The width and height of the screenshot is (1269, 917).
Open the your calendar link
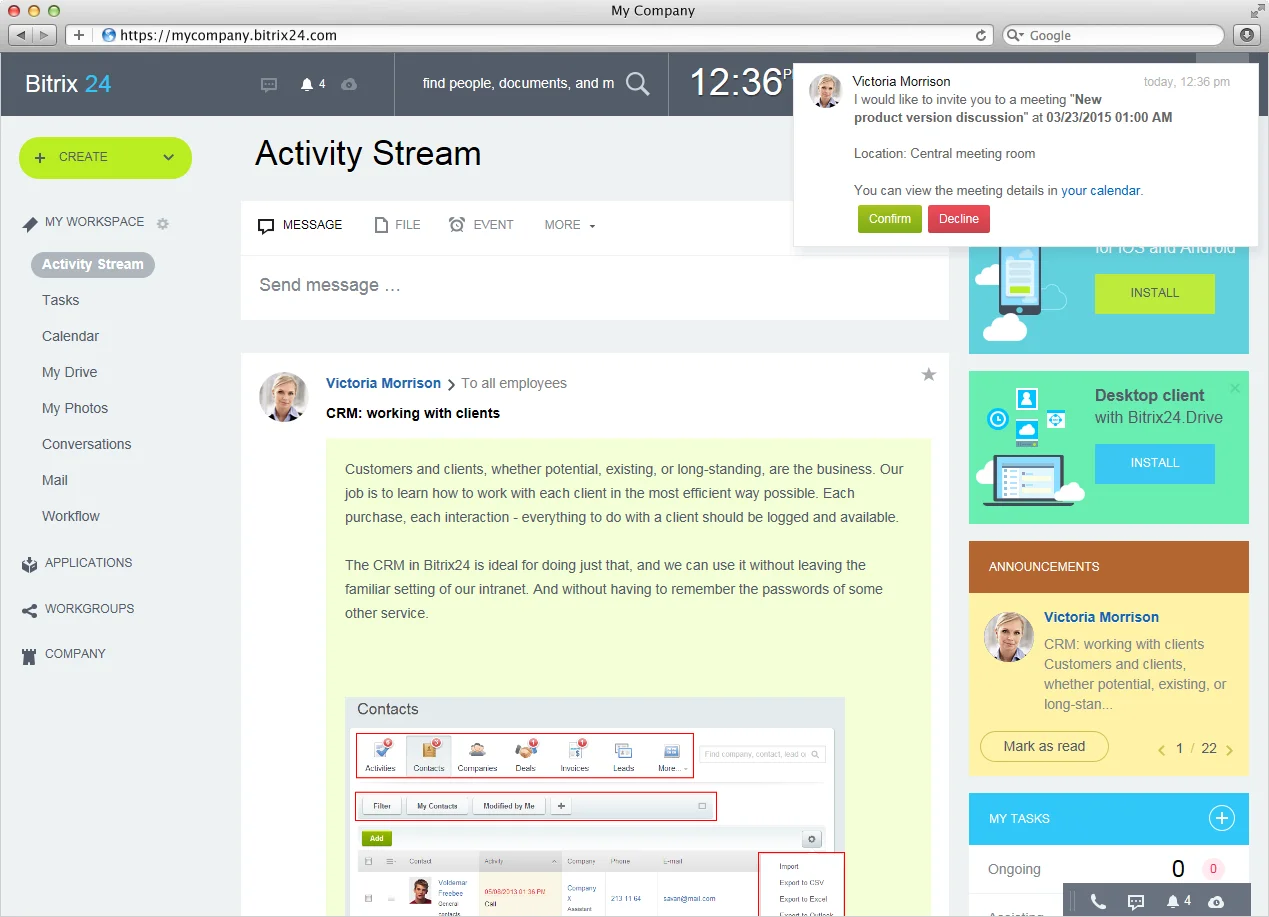(1100, 190)
